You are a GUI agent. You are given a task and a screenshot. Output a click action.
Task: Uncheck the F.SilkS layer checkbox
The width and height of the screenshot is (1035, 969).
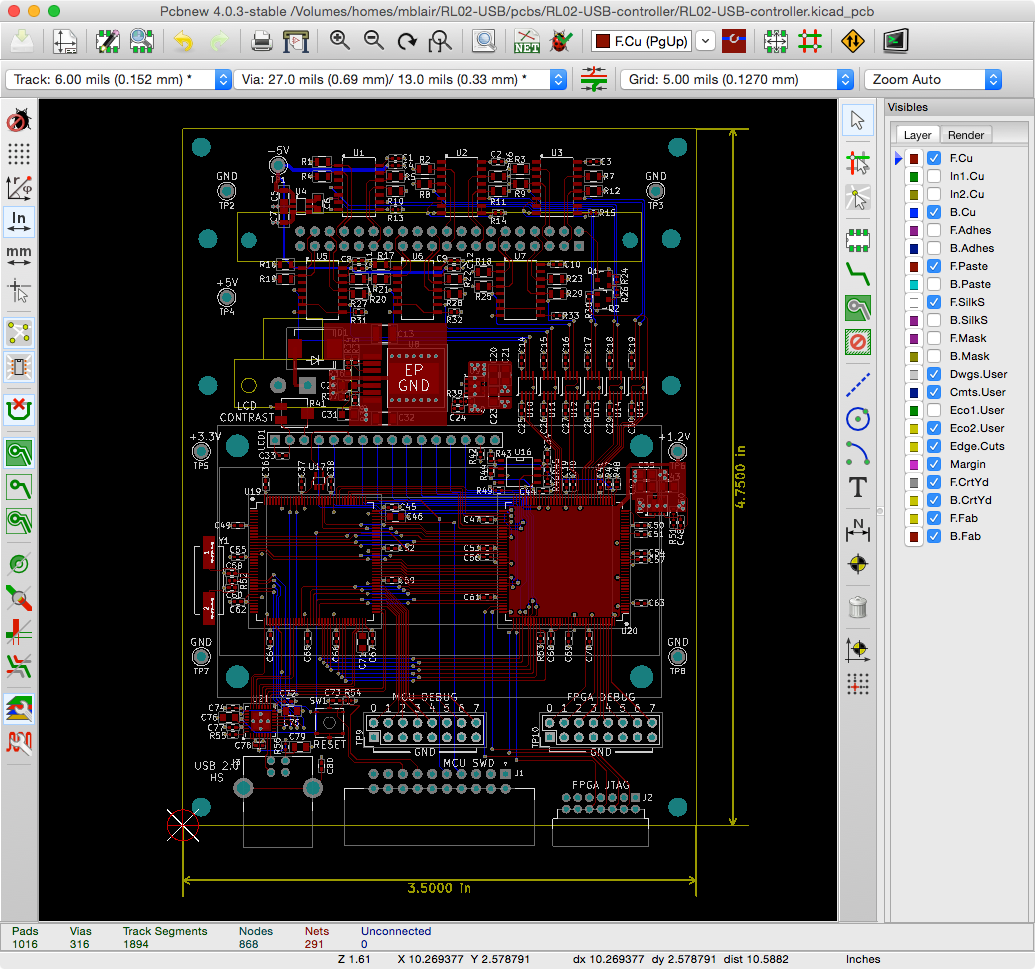[x=933, y=302]
